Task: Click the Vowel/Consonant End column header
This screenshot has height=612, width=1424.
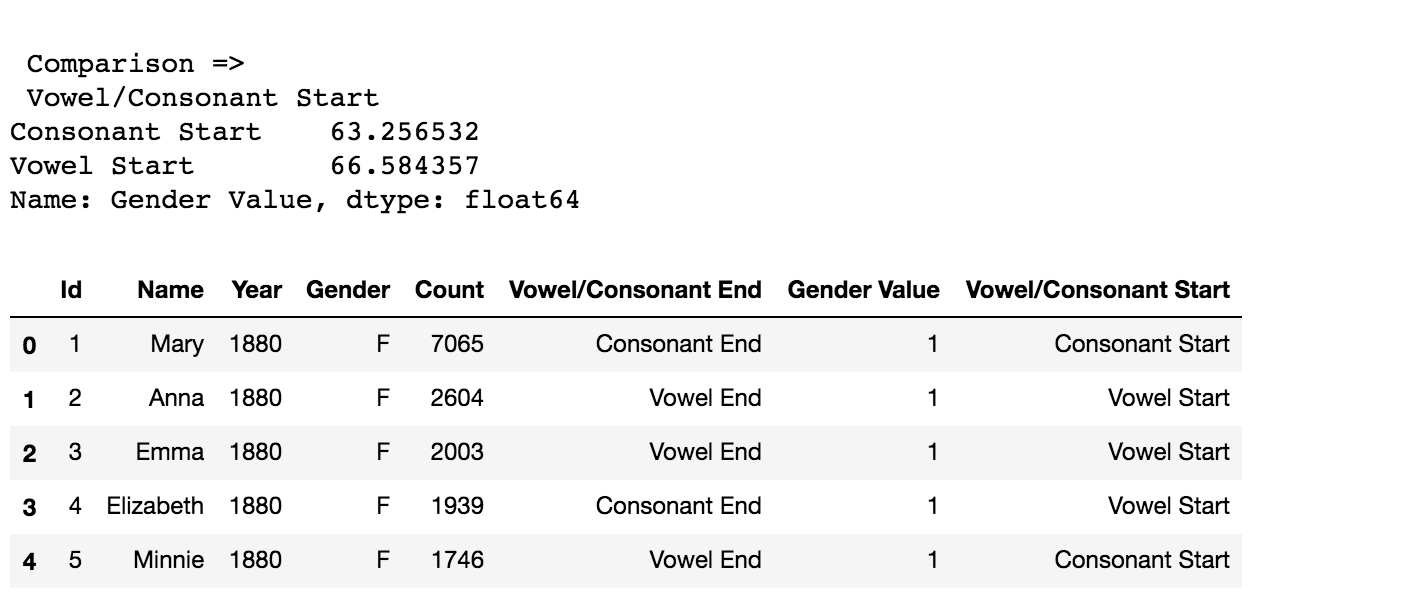Action: point(635,290)
